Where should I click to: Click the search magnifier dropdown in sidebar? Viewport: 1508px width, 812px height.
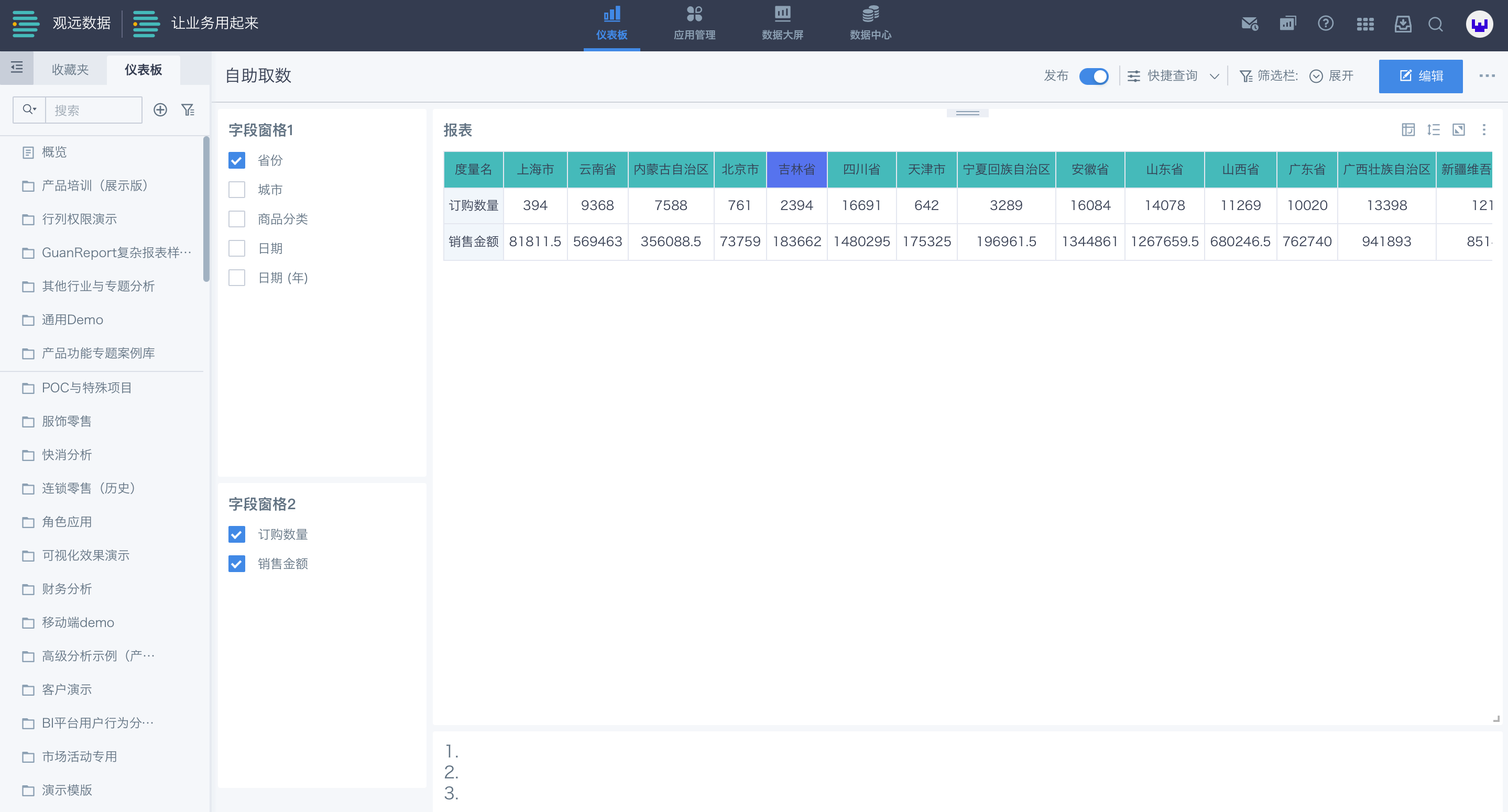tap(29, 109)
